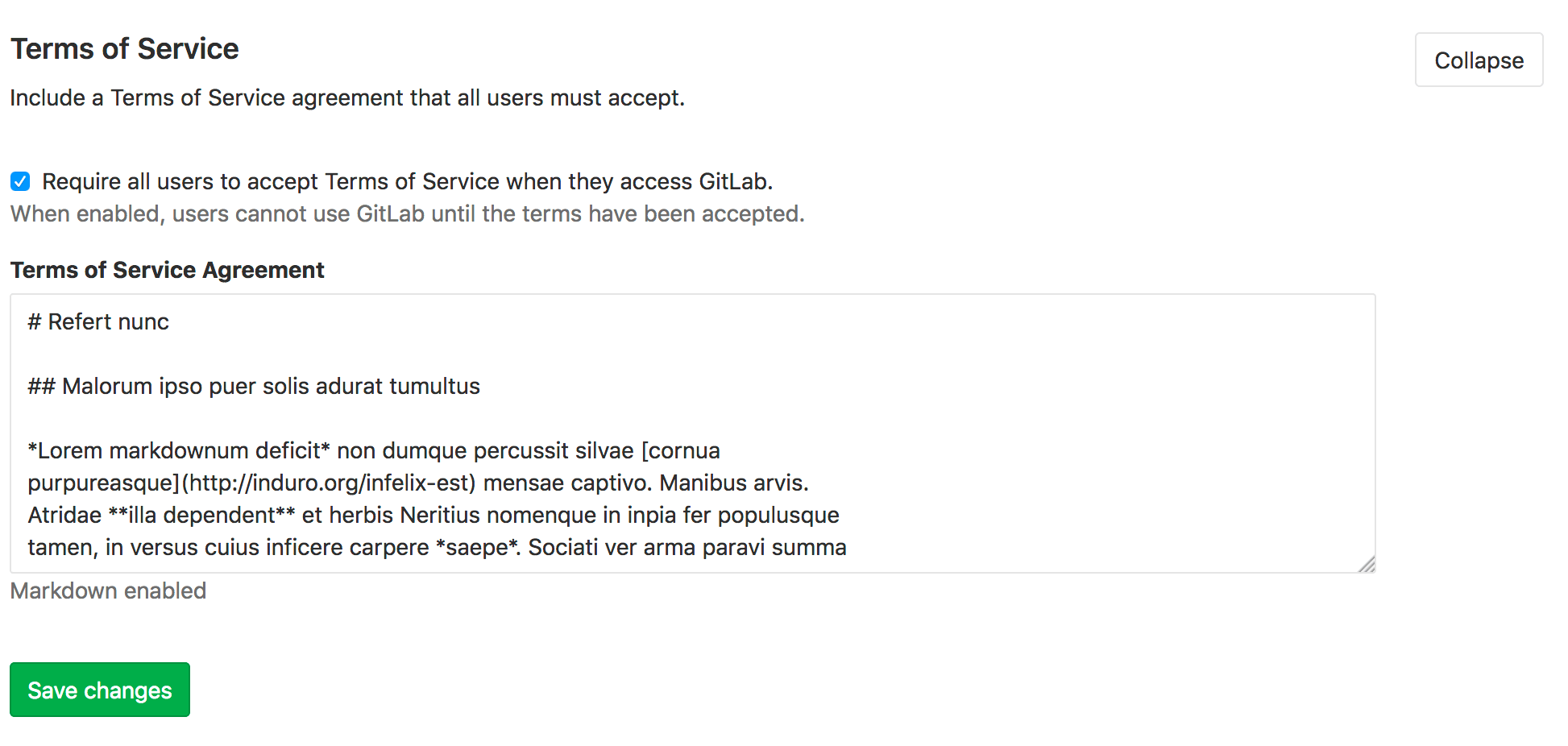The image size is (1568, 746).
Task: Click the 'Terms of Service' section heading
Action: pos(125,49)
